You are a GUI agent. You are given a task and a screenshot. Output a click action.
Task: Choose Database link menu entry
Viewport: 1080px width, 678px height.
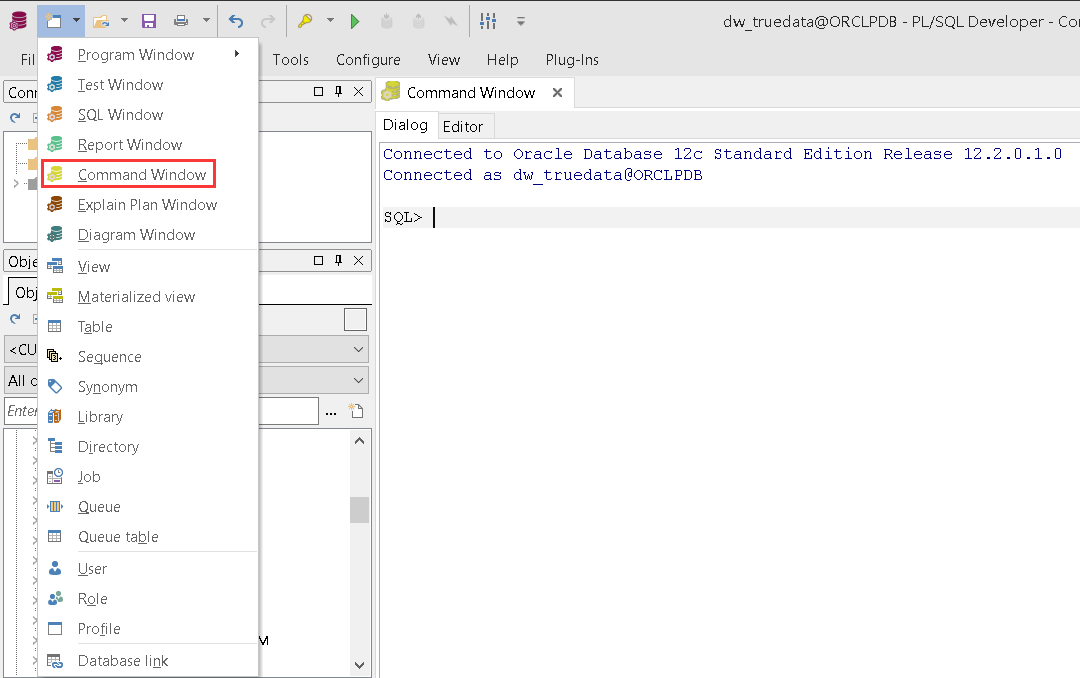[148, 661]
